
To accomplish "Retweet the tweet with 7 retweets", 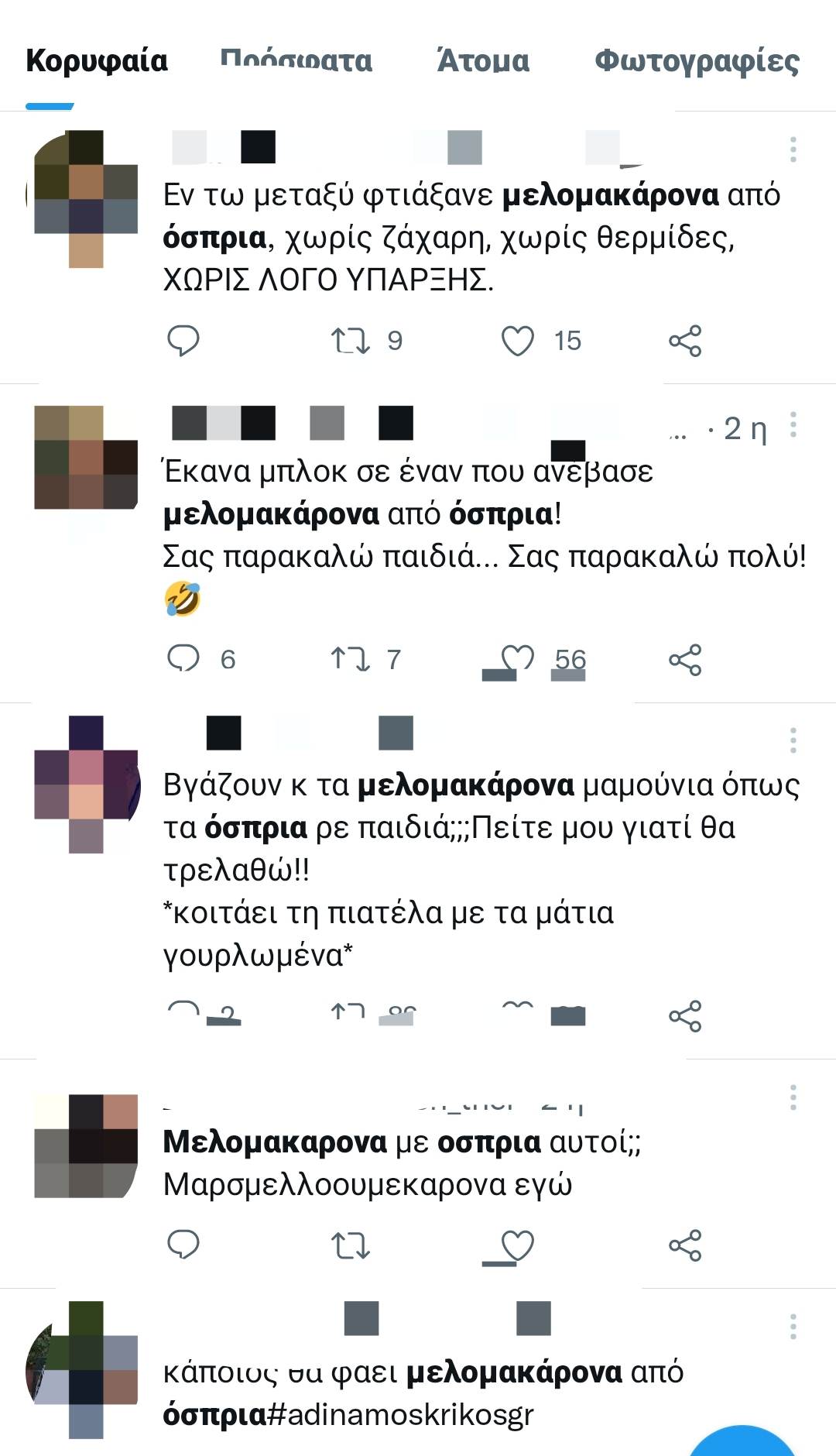I will (350, 659).
